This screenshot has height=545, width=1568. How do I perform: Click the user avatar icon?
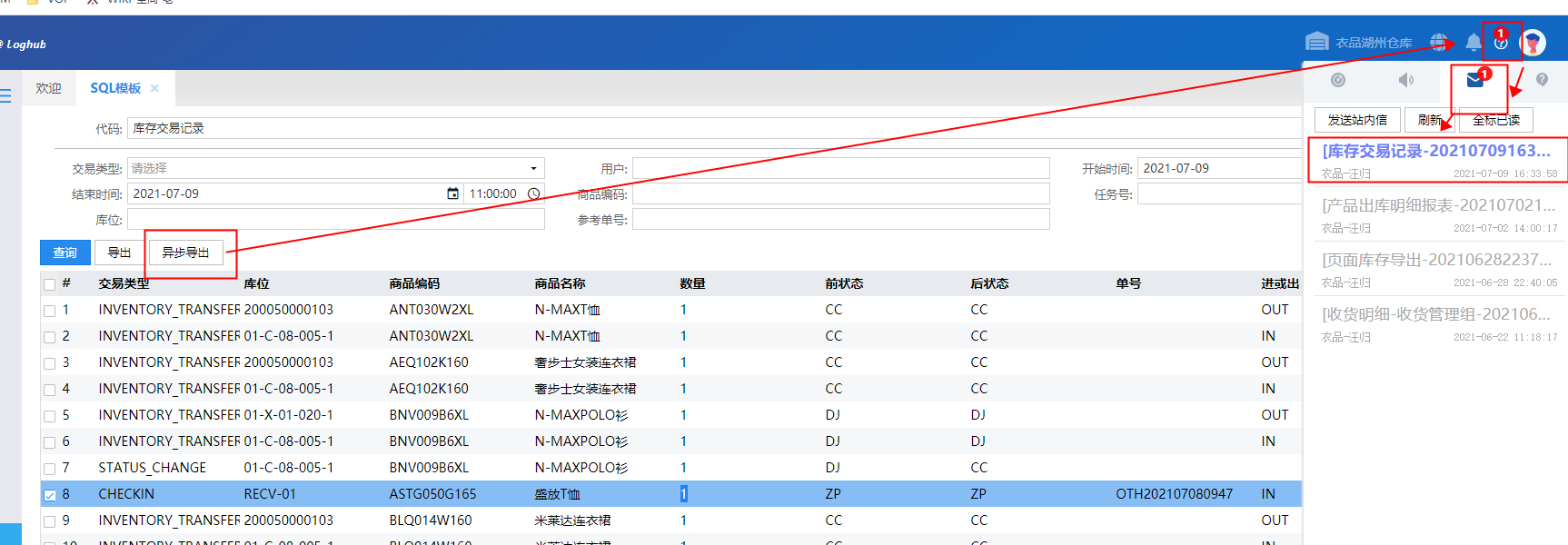click(1533, 43)
